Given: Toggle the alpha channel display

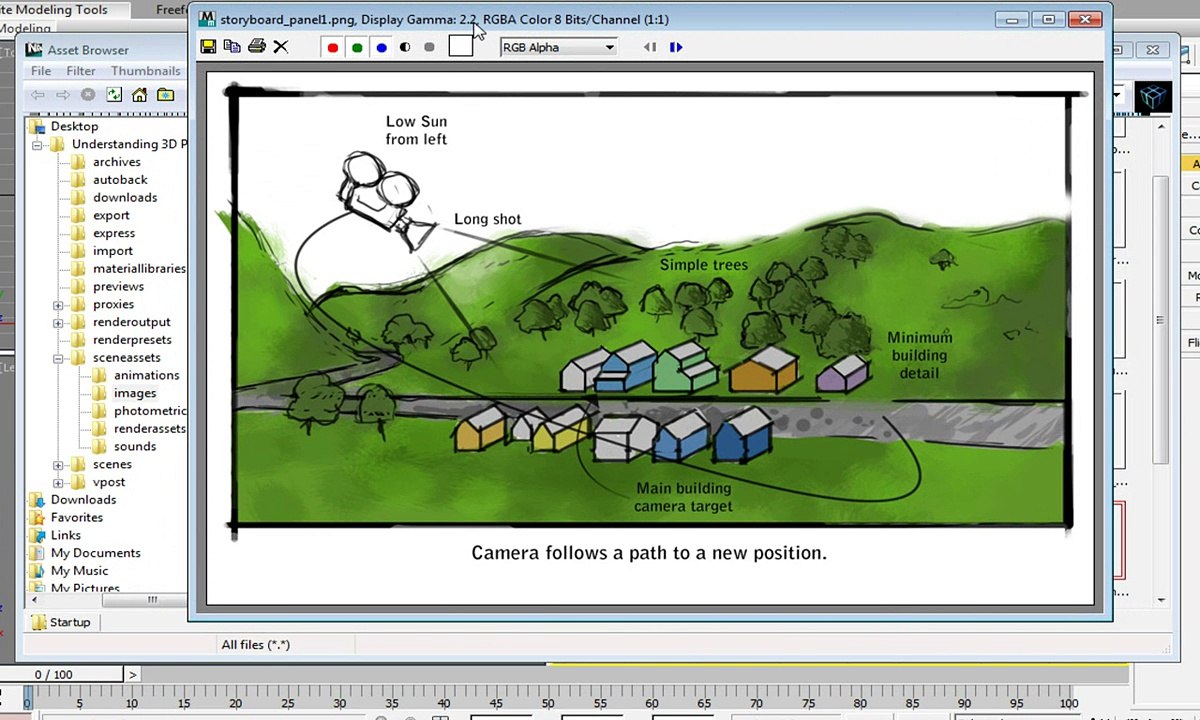Looking at the screenshot, I should (x=405, y=47).
